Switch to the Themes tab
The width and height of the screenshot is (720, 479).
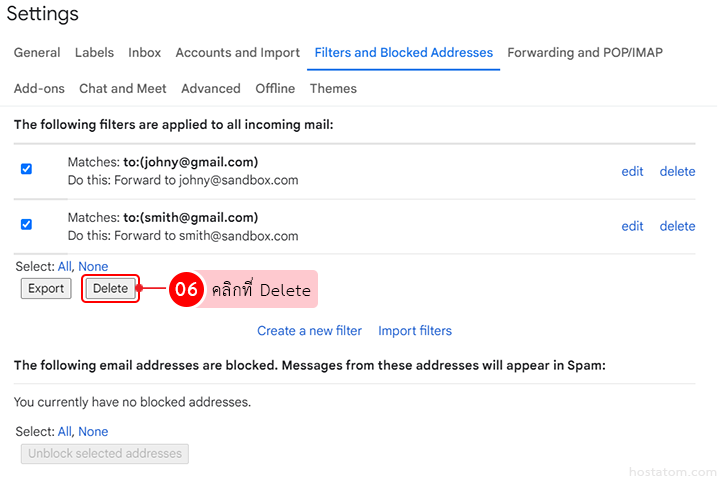(333, 89)
